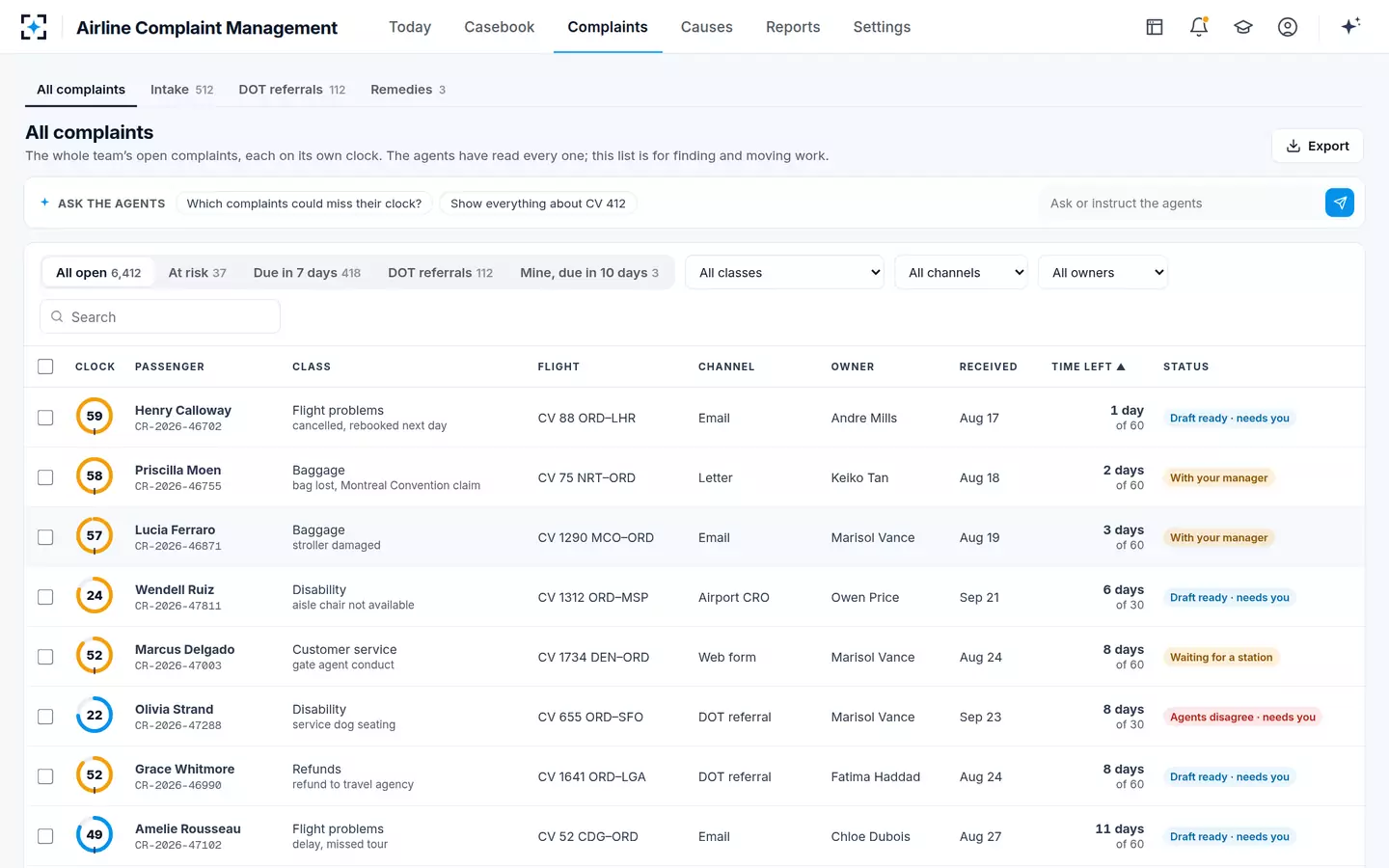The width and height of the screenshot is (1389, 868).
Task: Ask "Which complaints could miss their clock?"
Action: pos(304,203)
